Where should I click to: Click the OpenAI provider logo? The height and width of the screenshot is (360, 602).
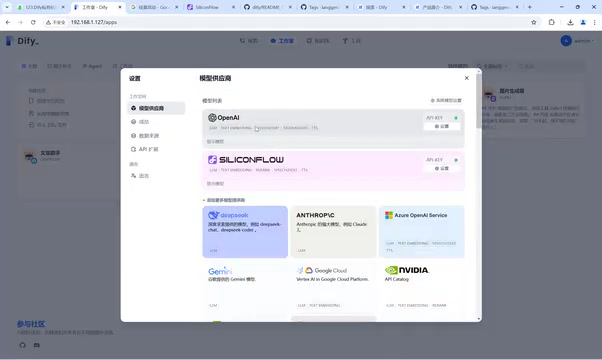[x=223, y=117]
